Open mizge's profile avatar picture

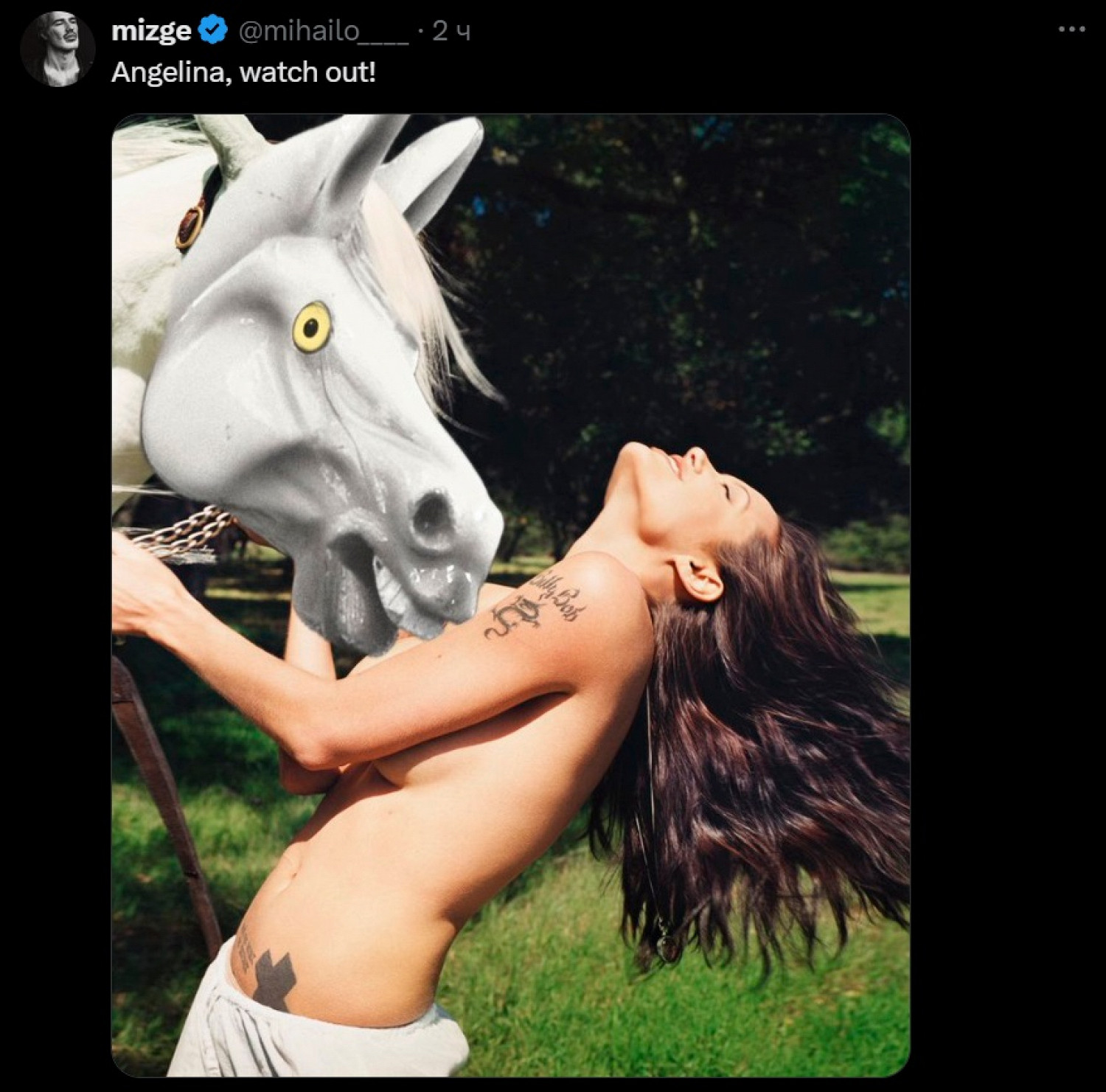point(58,49)
